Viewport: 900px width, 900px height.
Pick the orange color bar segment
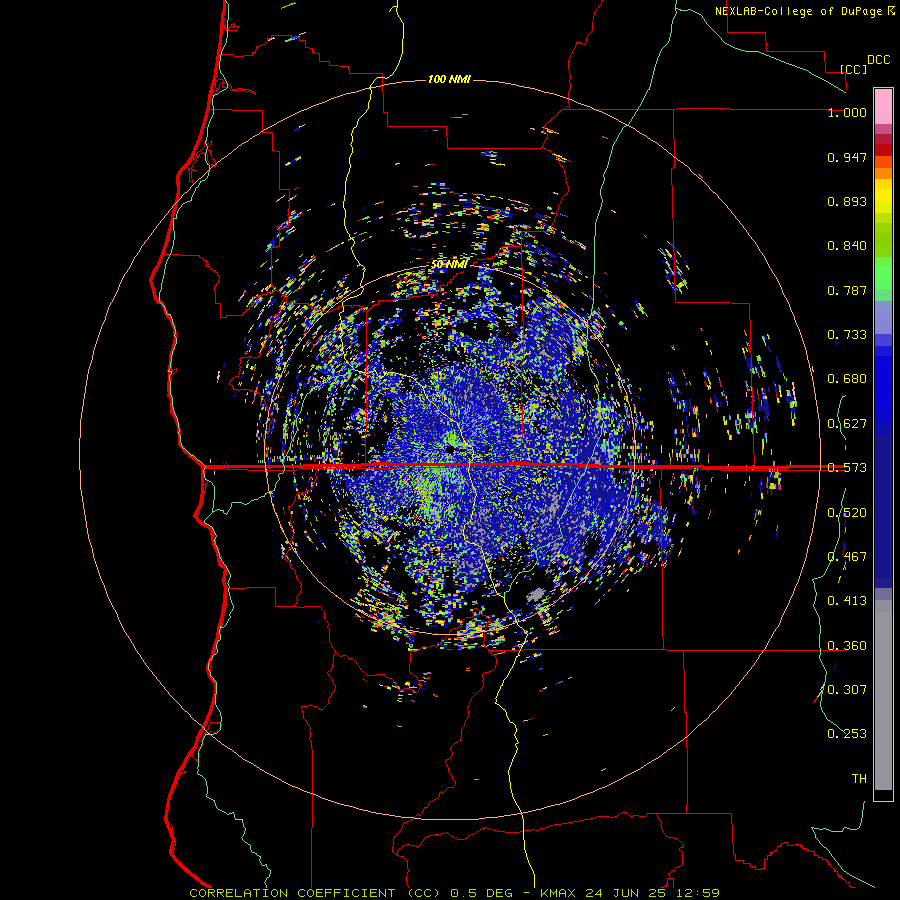(883, 173)
